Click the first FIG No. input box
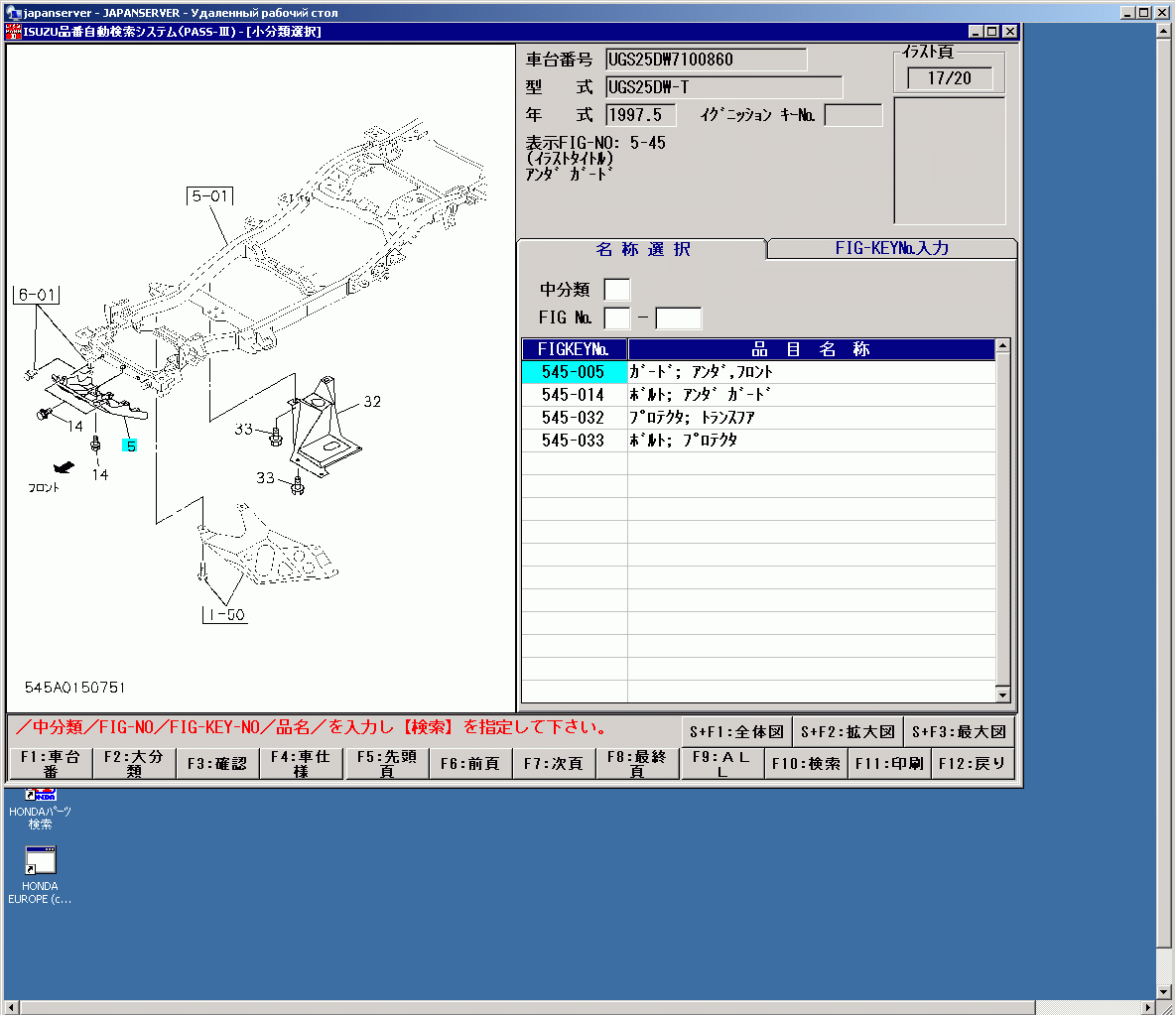The width and height of the screenshot is (1176, 1015). [x=617, y=317]
